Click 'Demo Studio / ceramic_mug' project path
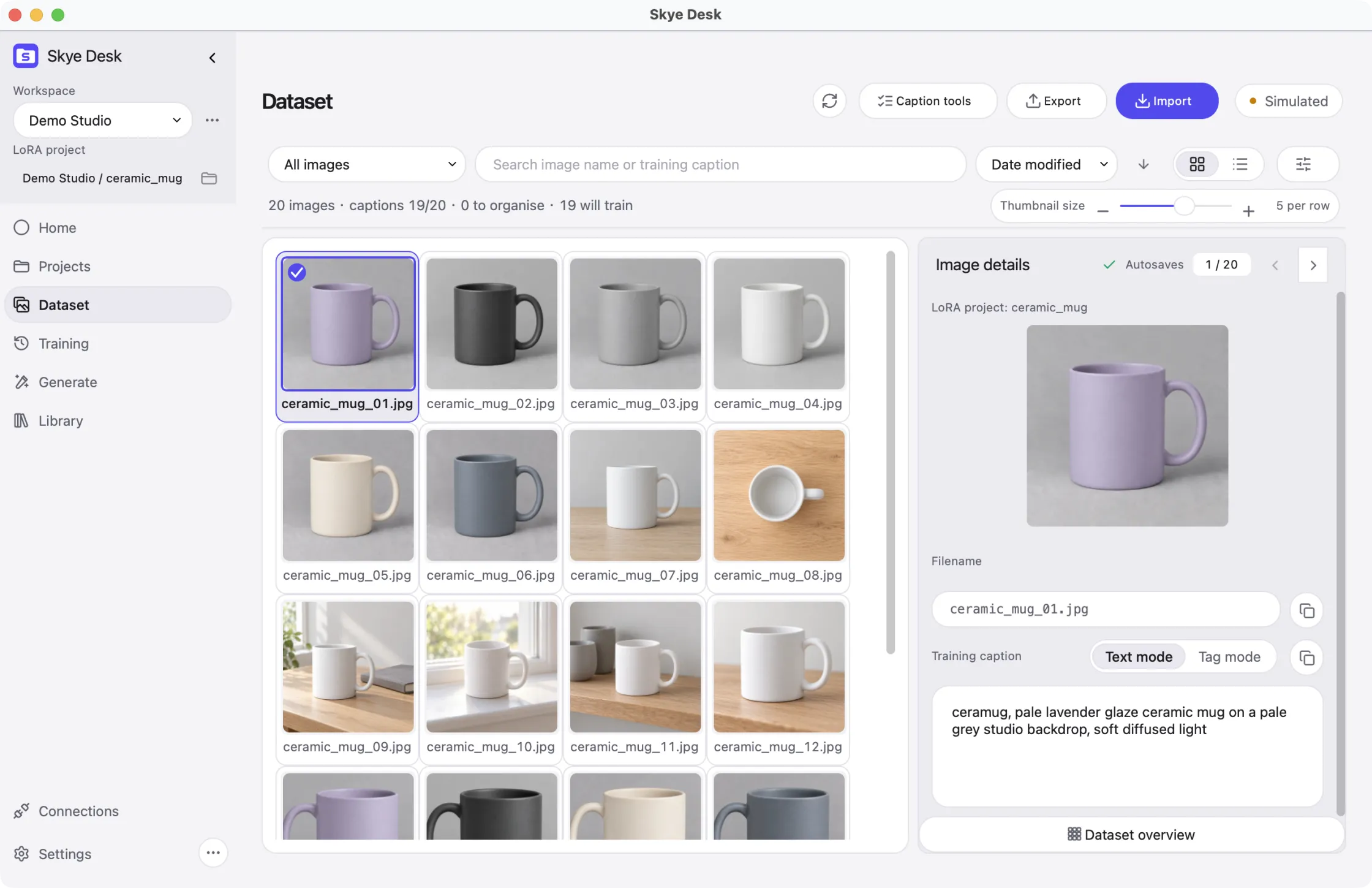Image resolution: width=1372 pixels, height=888 pixels. (102, 178)
